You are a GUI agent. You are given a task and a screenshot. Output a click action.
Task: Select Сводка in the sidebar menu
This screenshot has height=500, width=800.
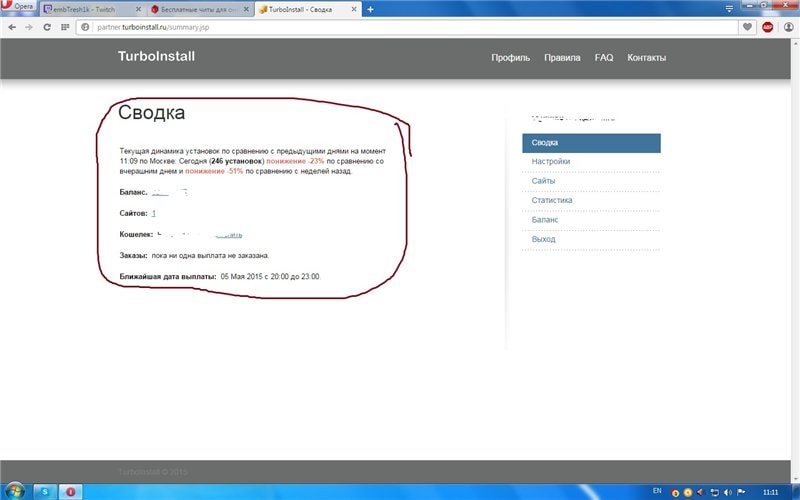click(591, 143)
